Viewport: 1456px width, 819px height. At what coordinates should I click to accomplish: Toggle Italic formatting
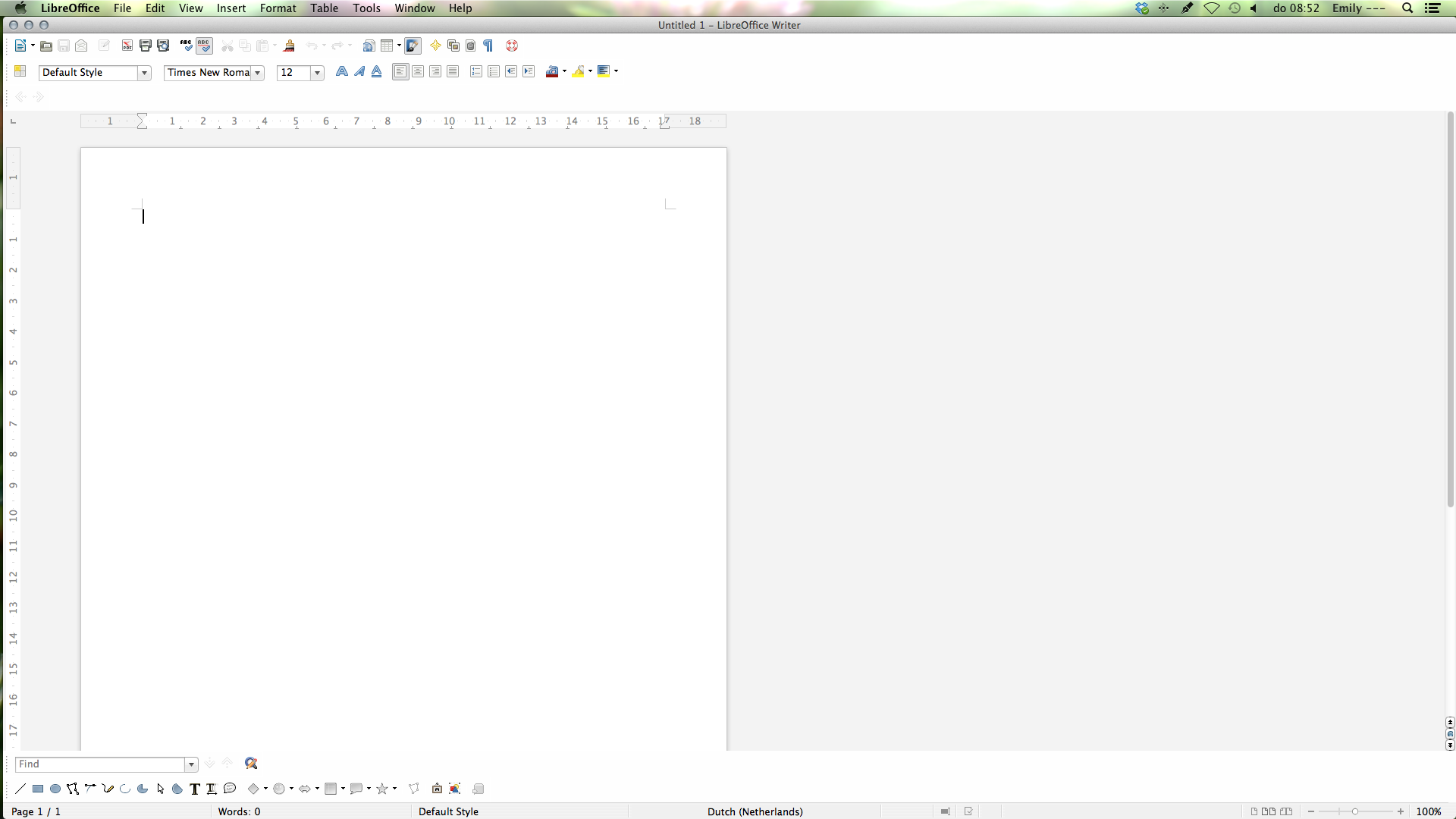pos(359,71)
